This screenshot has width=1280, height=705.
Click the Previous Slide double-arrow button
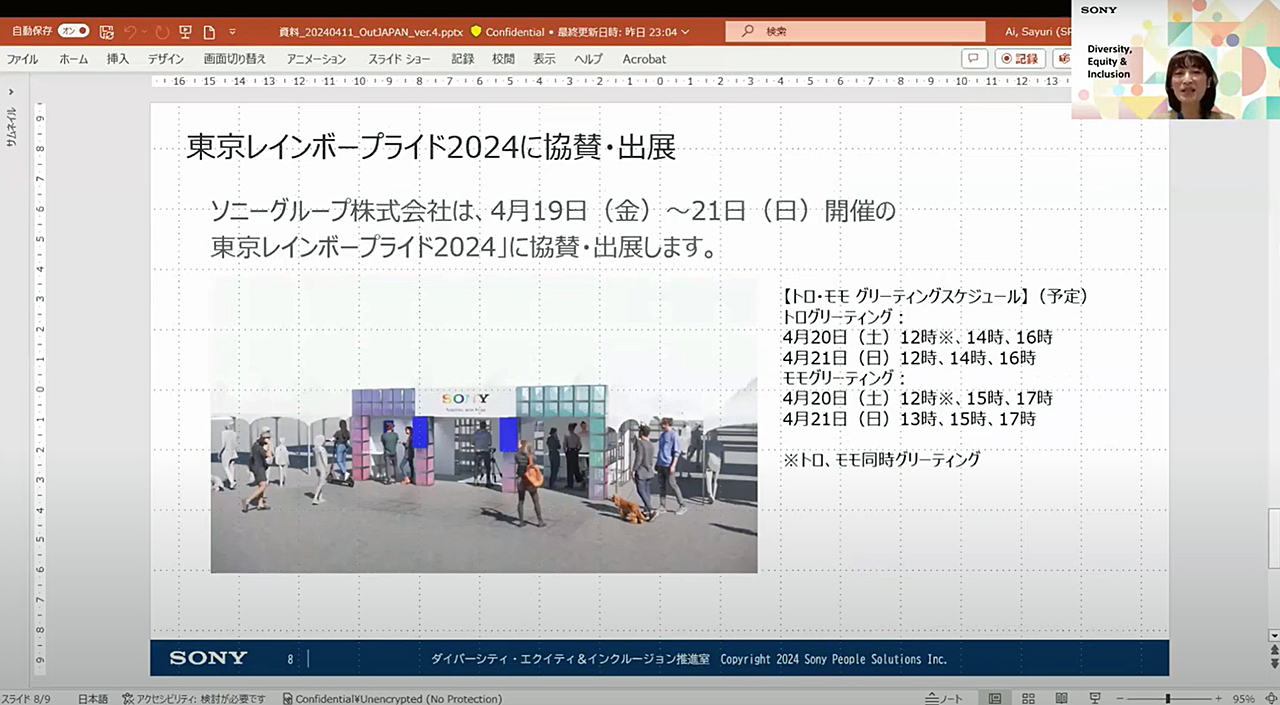coord(1273,649)
